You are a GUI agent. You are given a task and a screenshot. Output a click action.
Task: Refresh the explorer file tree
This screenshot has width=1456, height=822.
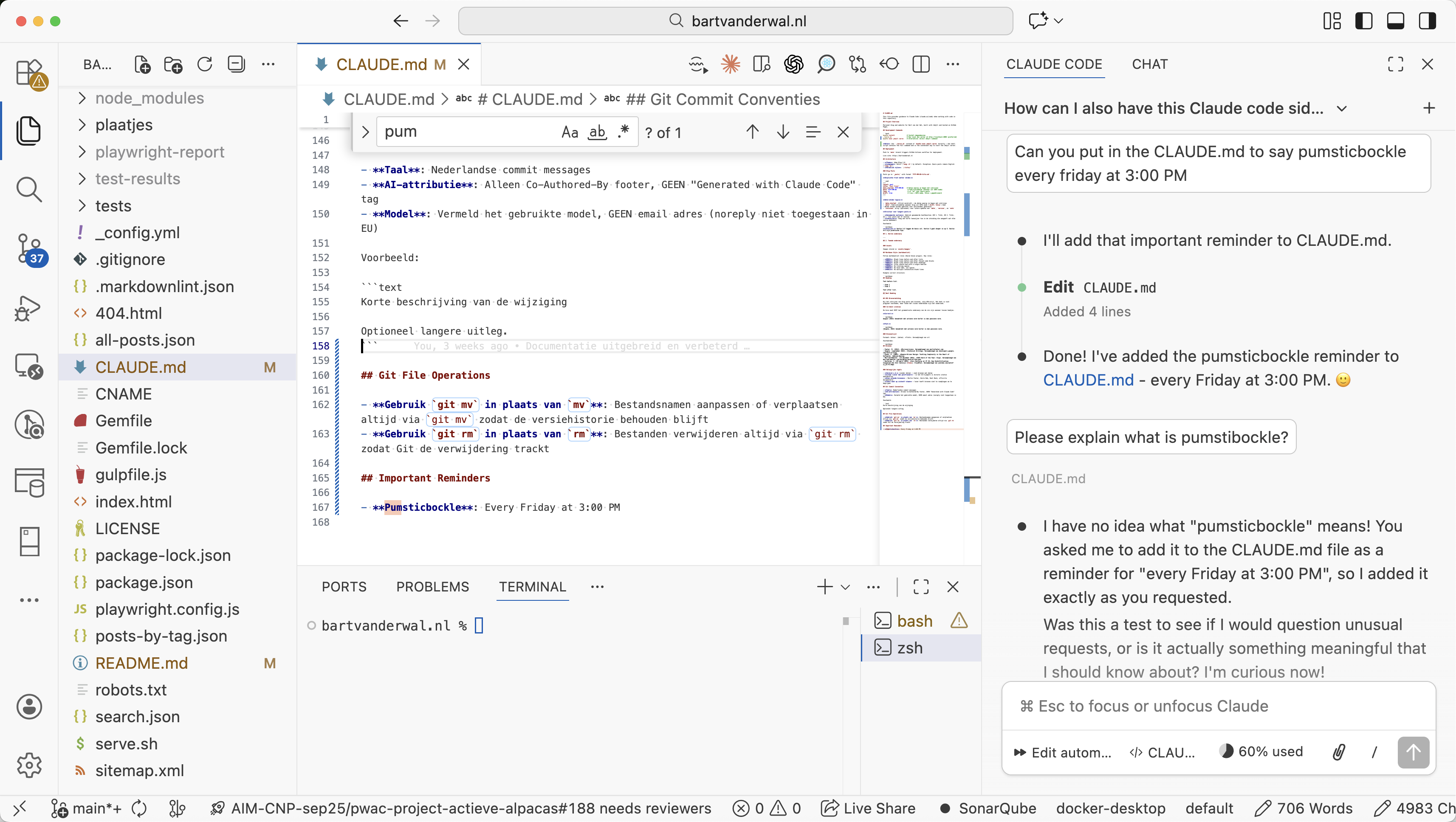205,65
